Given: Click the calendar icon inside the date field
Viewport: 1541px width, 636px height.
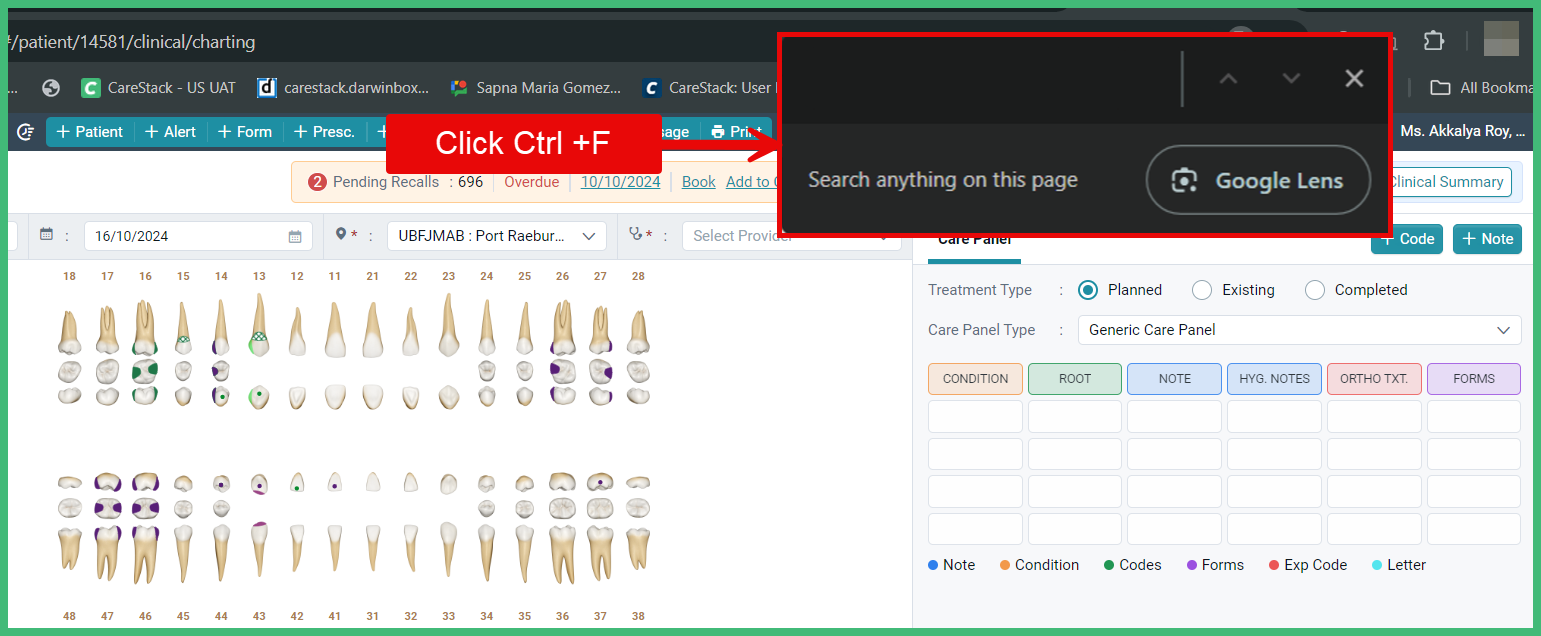Looking at the screenshot, I should pos(295,237).
